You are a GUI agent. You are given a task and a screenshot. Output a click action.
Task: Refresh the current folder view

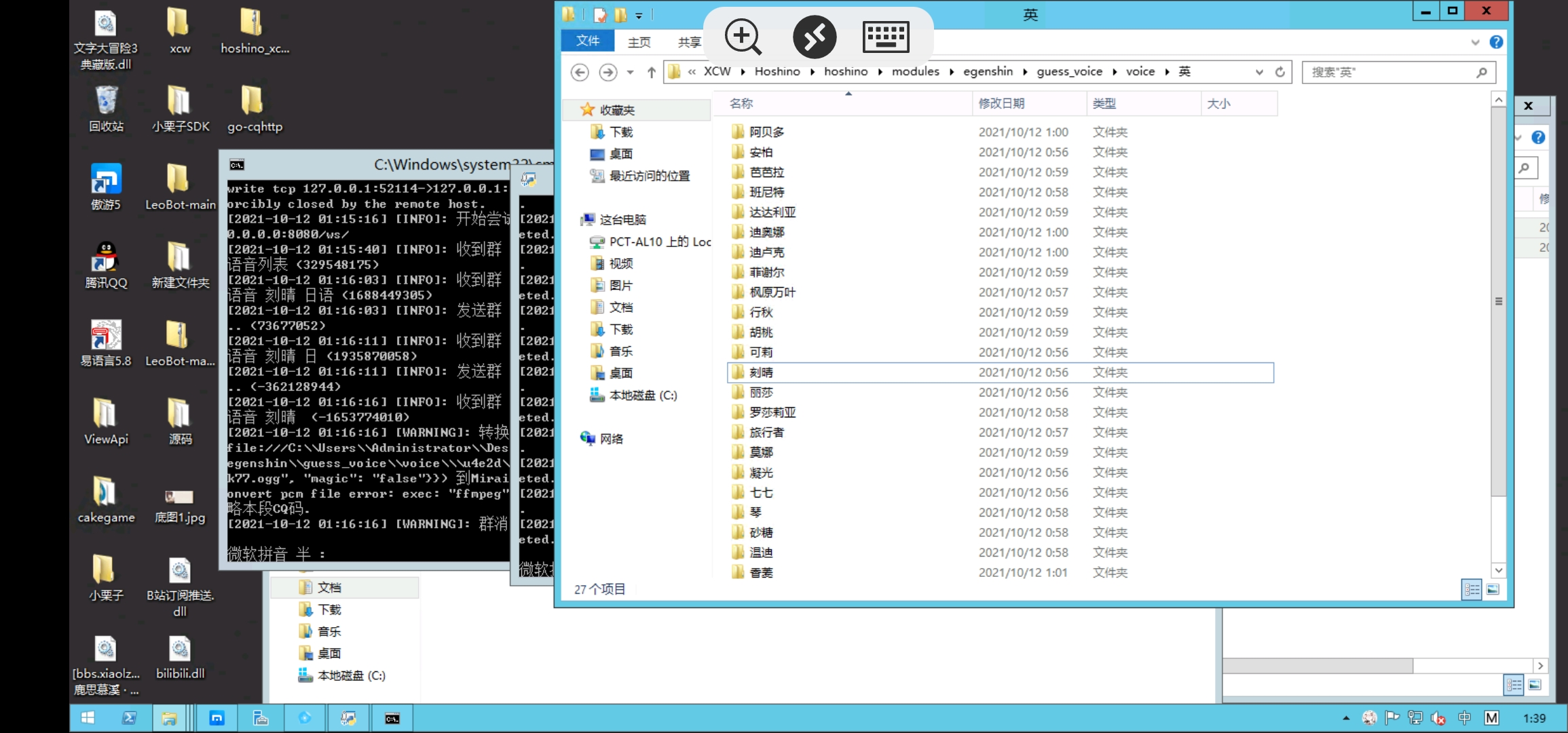1280,72
